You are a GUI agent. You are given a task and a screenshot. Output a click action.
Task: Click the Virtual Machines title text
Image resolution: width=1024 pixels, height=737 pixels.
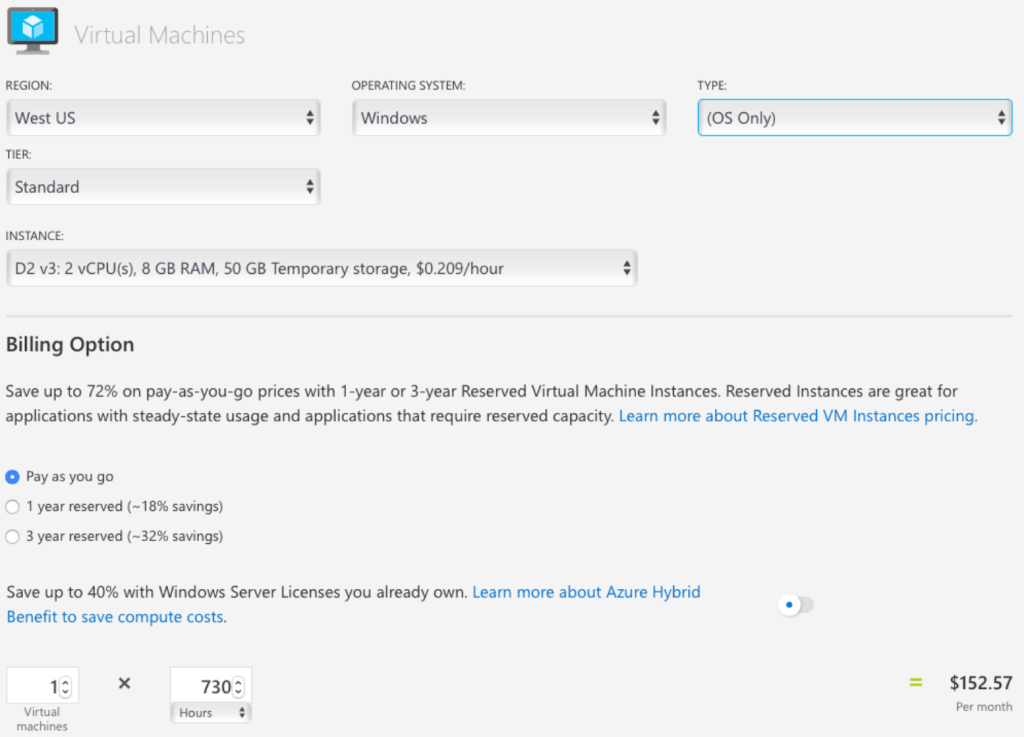(x=159, y=35)
